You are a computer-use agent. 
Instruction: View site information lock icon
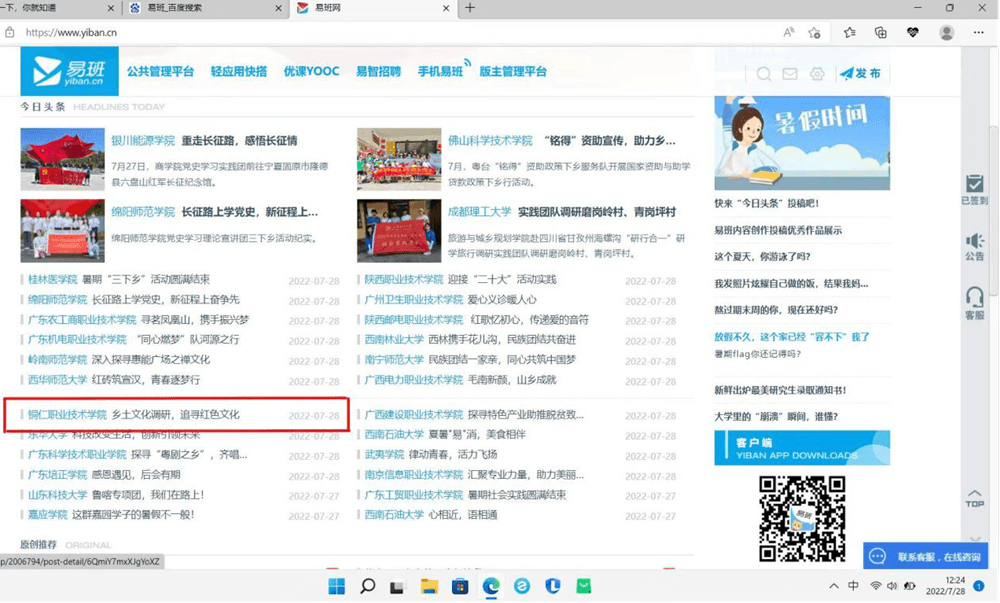[x=10, y=33]
